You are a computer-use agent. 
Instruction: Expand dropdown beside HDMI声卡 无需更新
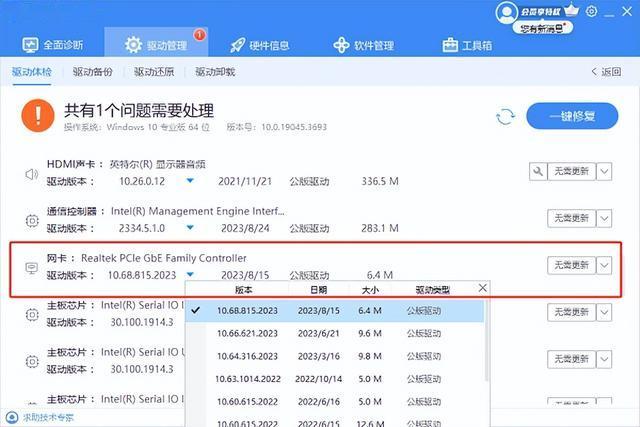[x=604, y=171]
